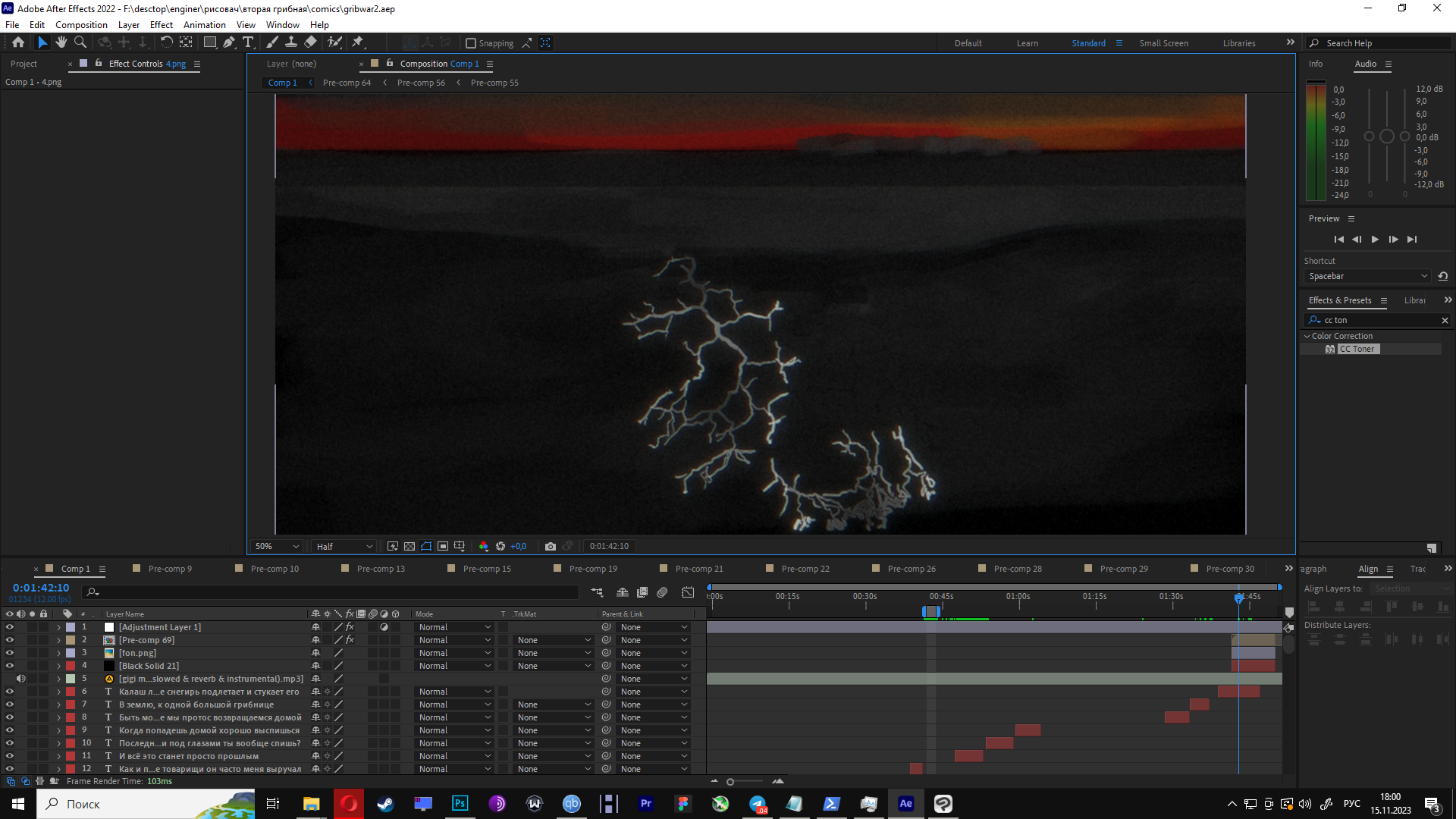Switch to the Pre-comp 13 timeline tab
The width and height of the screenshot is (1456, 819).
pyautogui.click(x=381, y=569)
